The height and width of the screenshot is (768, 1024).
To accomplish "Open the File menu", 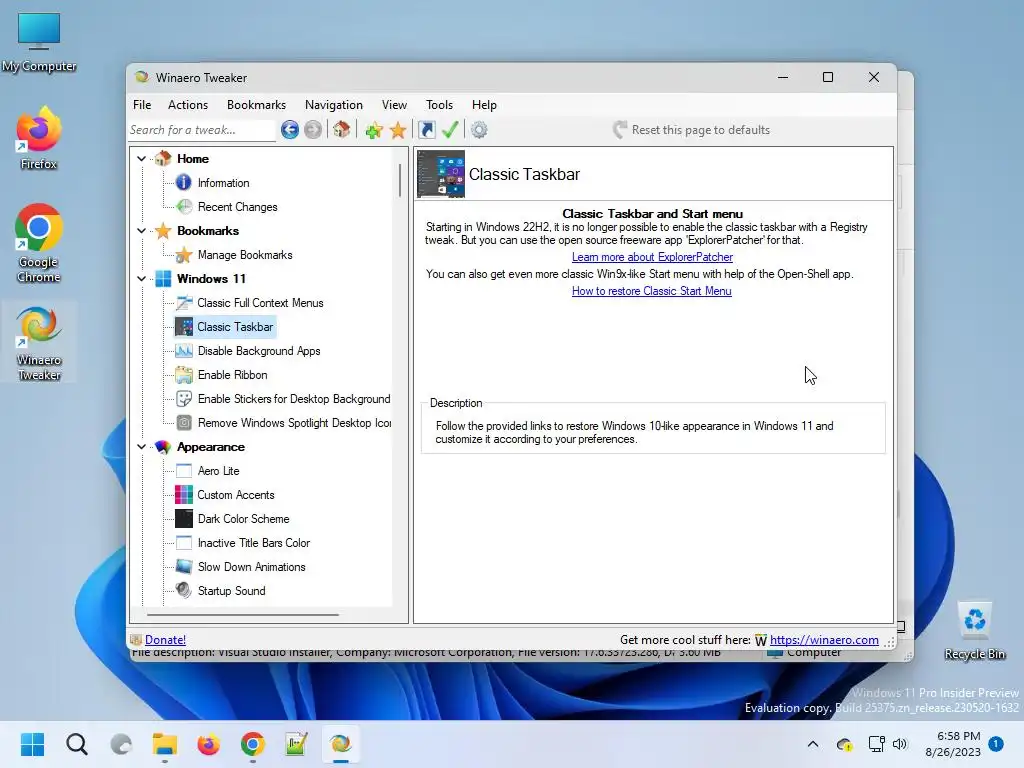I will [x=142, y=104].
